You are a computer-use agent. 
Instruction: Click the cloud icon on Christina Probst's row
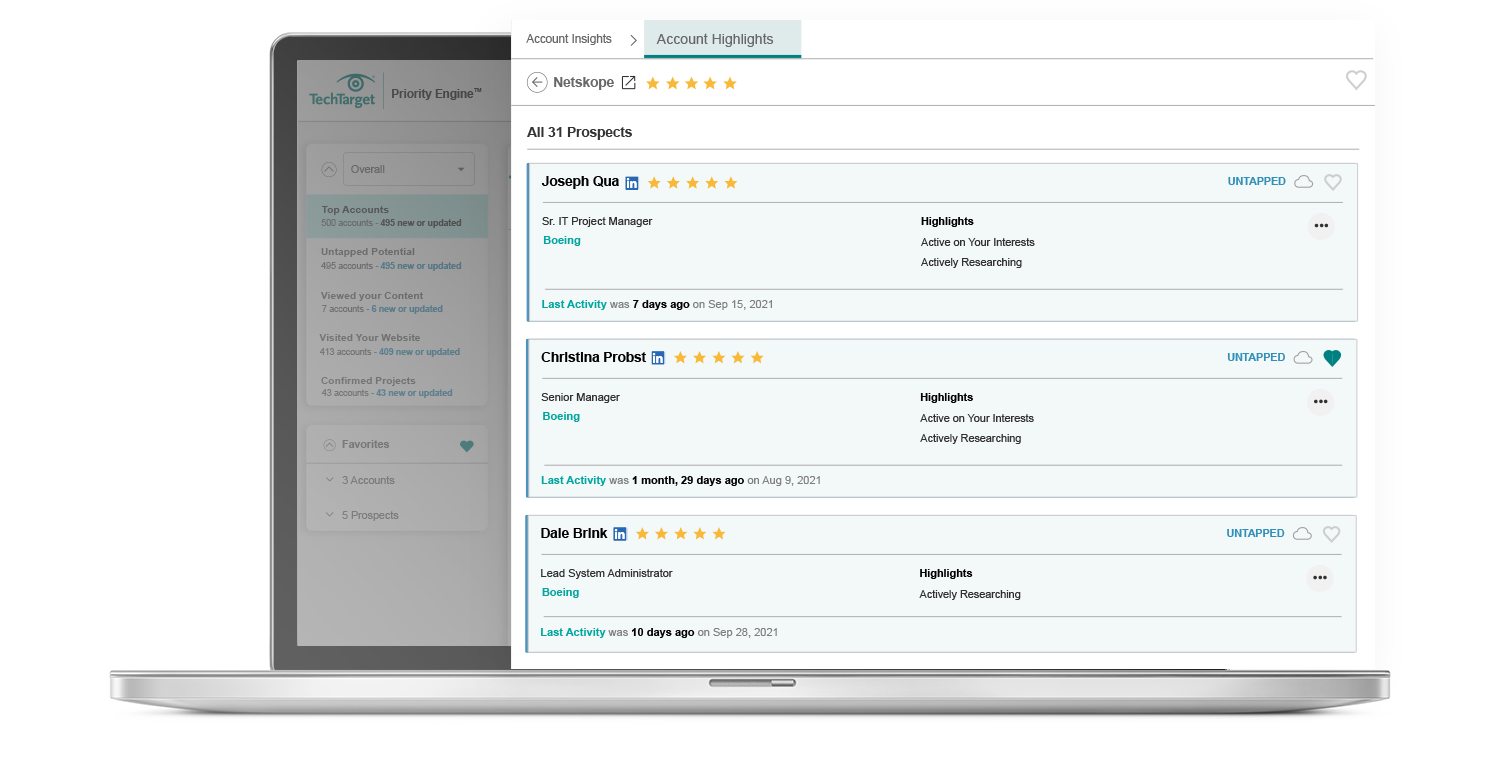1303,357
